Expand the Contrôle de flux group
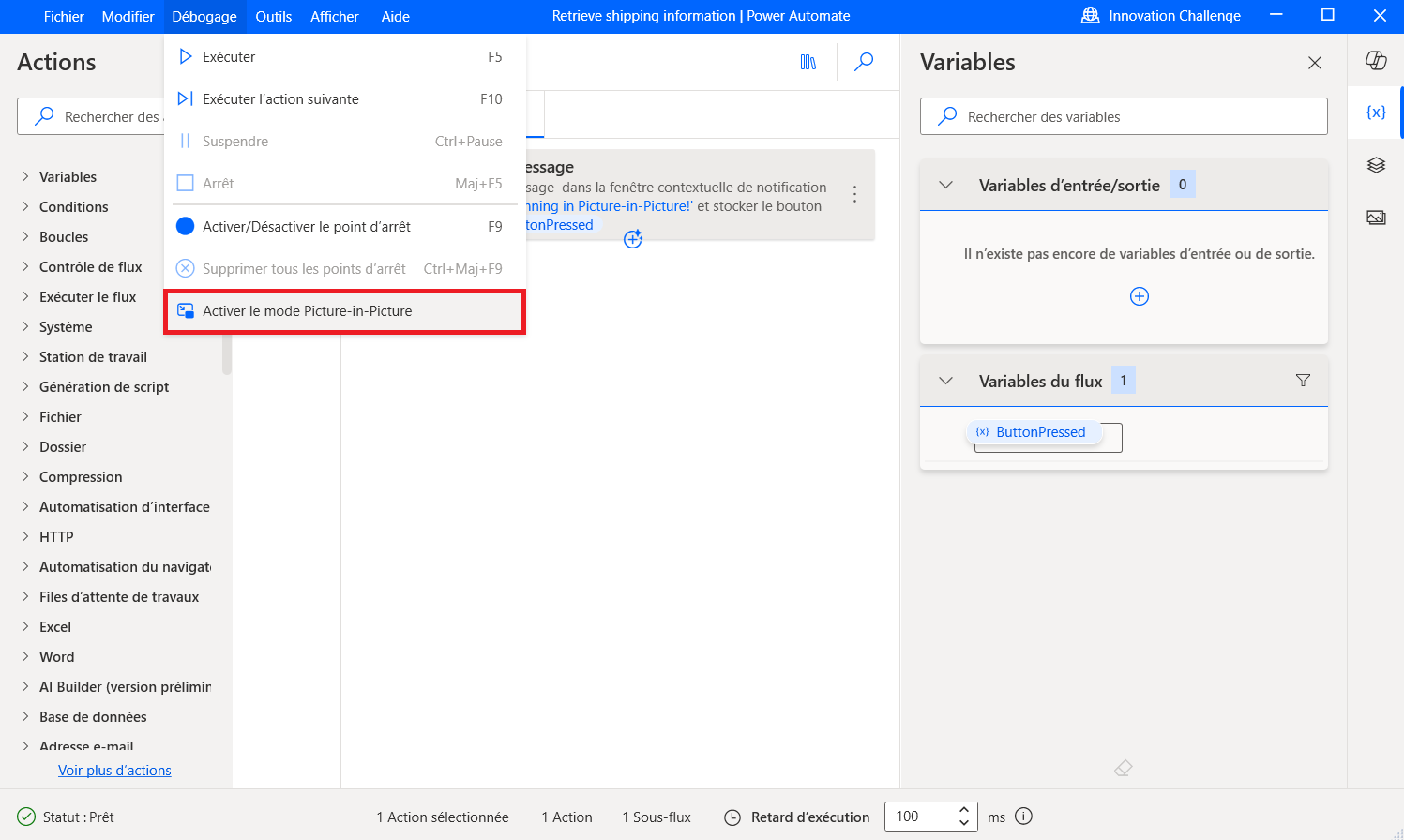Image resolution: width=1404 pixels, height=840 pixels. pyautogui.click(x=26, y=266)
